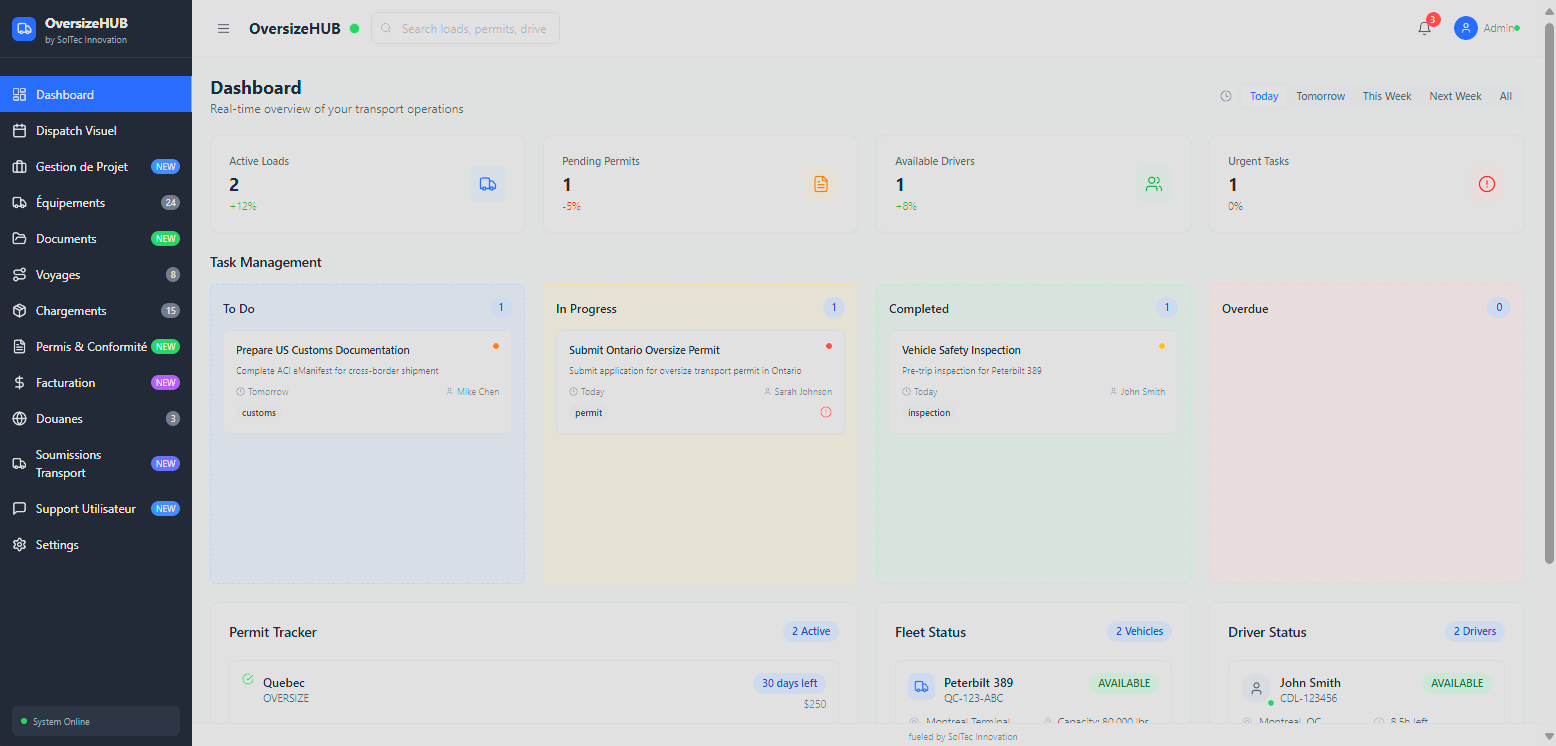Image resolution: width=1556 pixels, height=746 pixels.
Task: Click the OversizeHUB logo icon in sidebar
Action: coord(24,30)
